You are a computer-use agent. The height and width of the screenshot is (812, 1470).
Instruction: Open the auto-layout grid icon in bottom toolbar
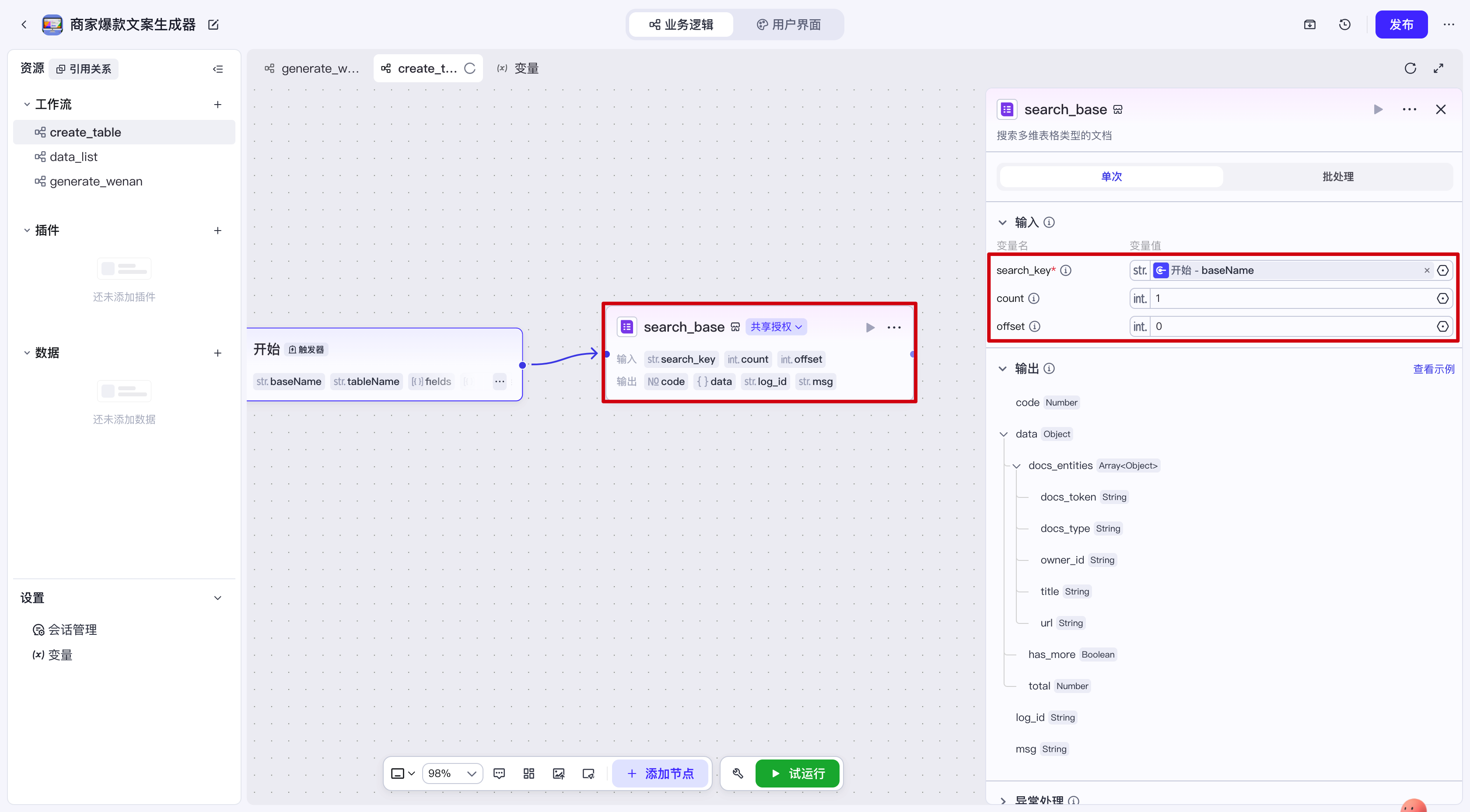pos(528,773)
